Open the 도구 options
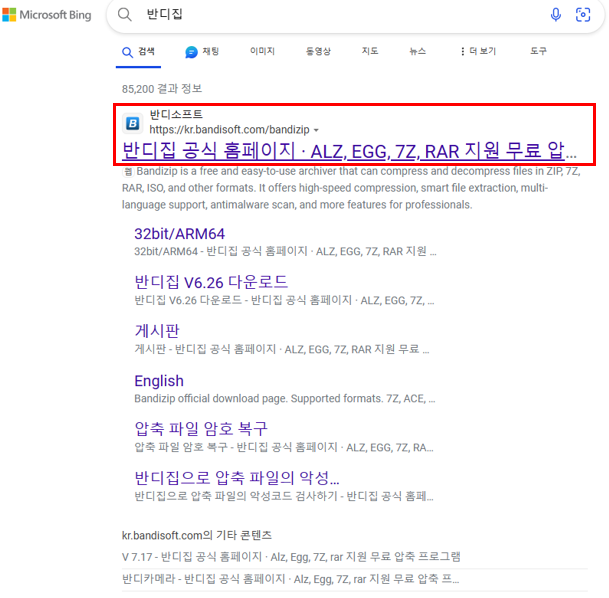Viewport: 609px width, 598px height. coord(538,51)
